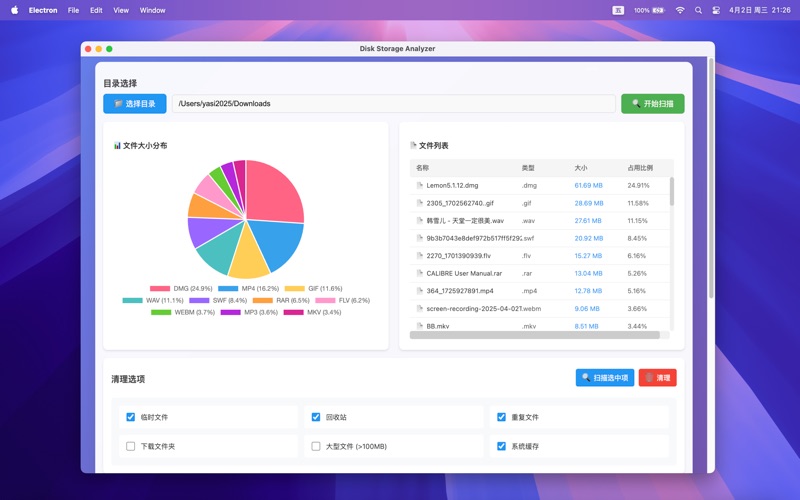Click the file icon beside 2270_1701390939.flv
The width and height of the screenshot is (800, 500).
point(419,256)
